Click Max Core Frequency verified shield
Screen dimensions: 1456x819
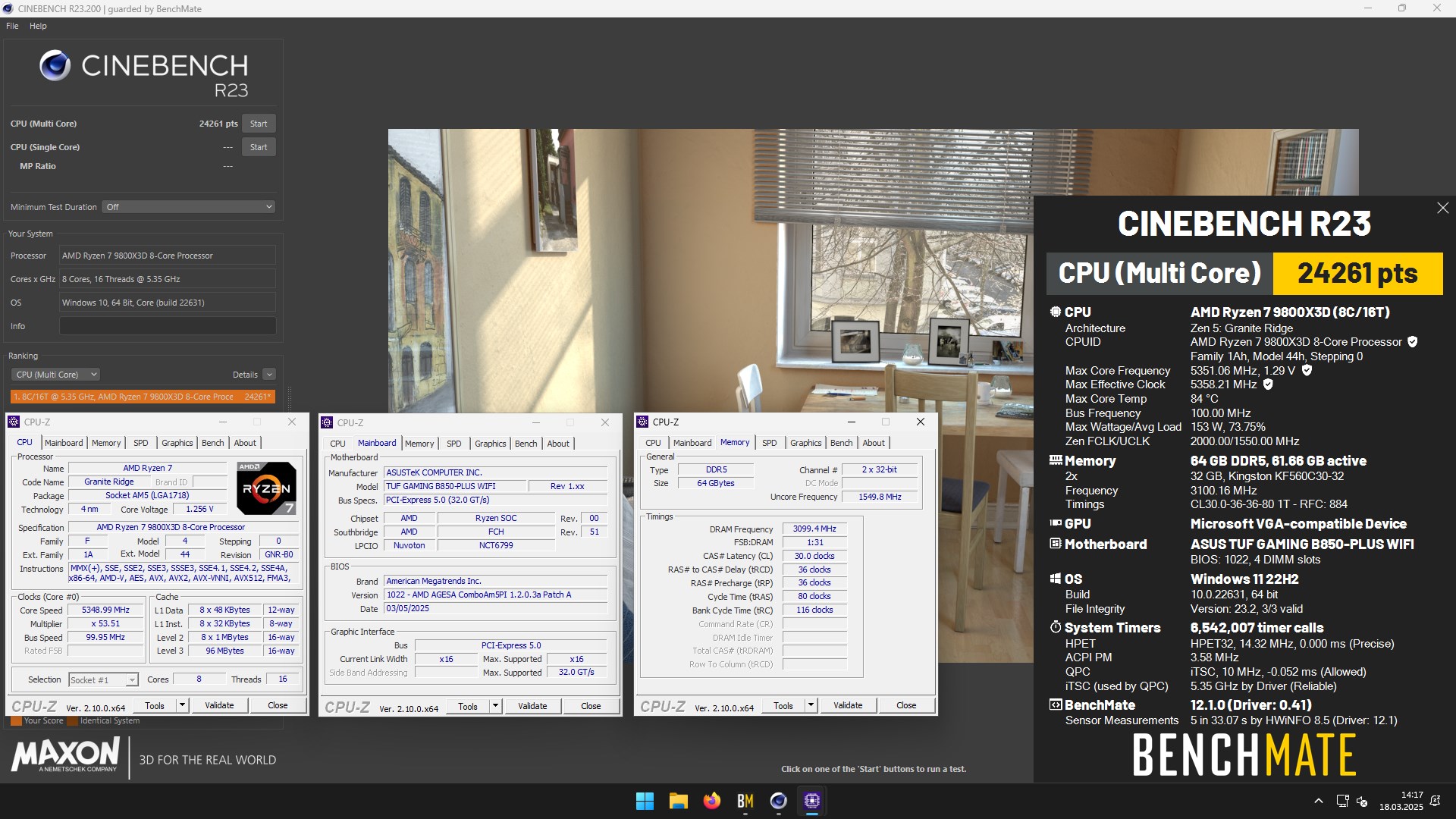[x=1307, y=370]
